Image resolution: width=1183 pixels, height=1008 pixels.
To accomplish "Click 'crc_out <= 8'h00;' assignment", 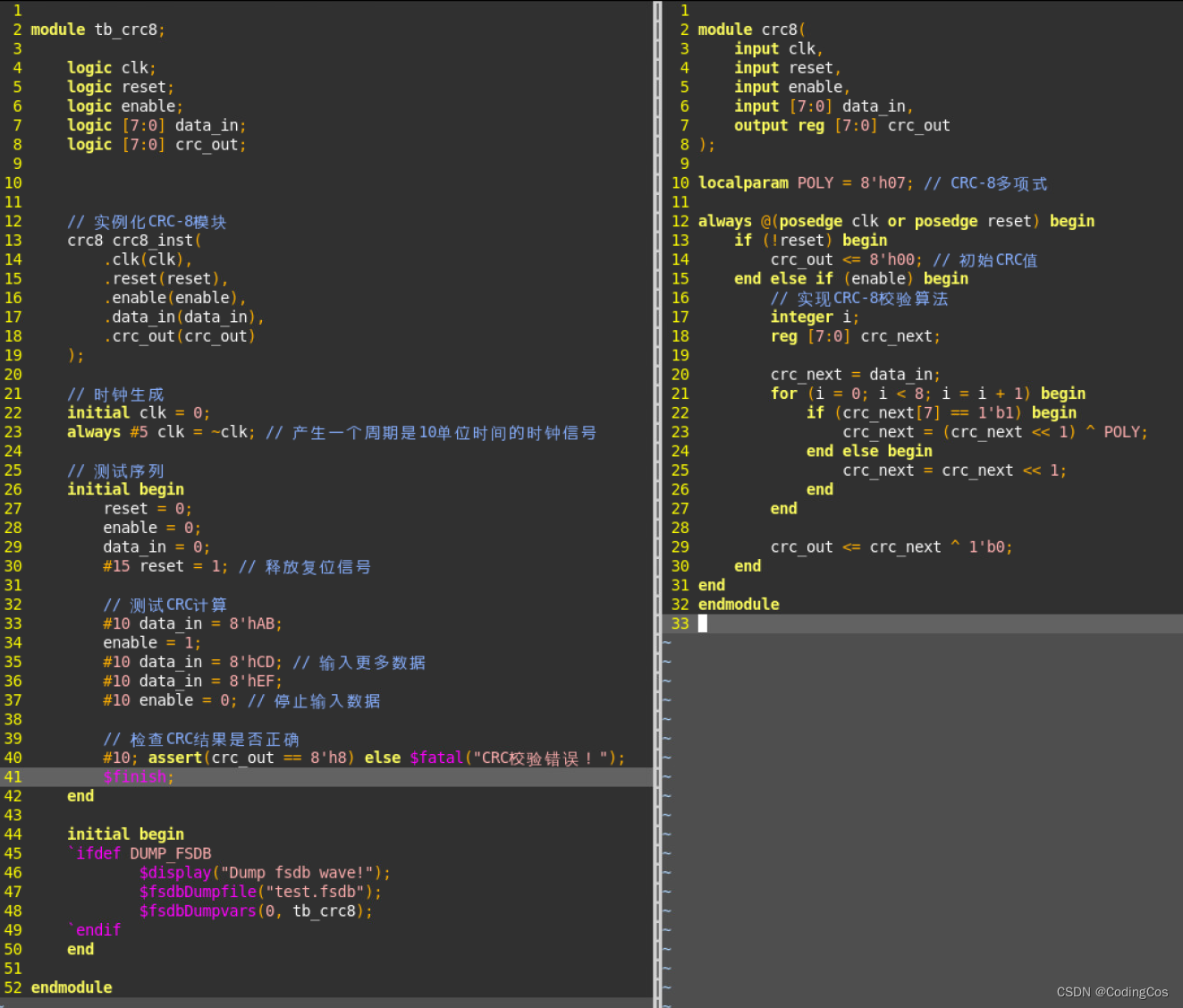I will coord(847,259).
